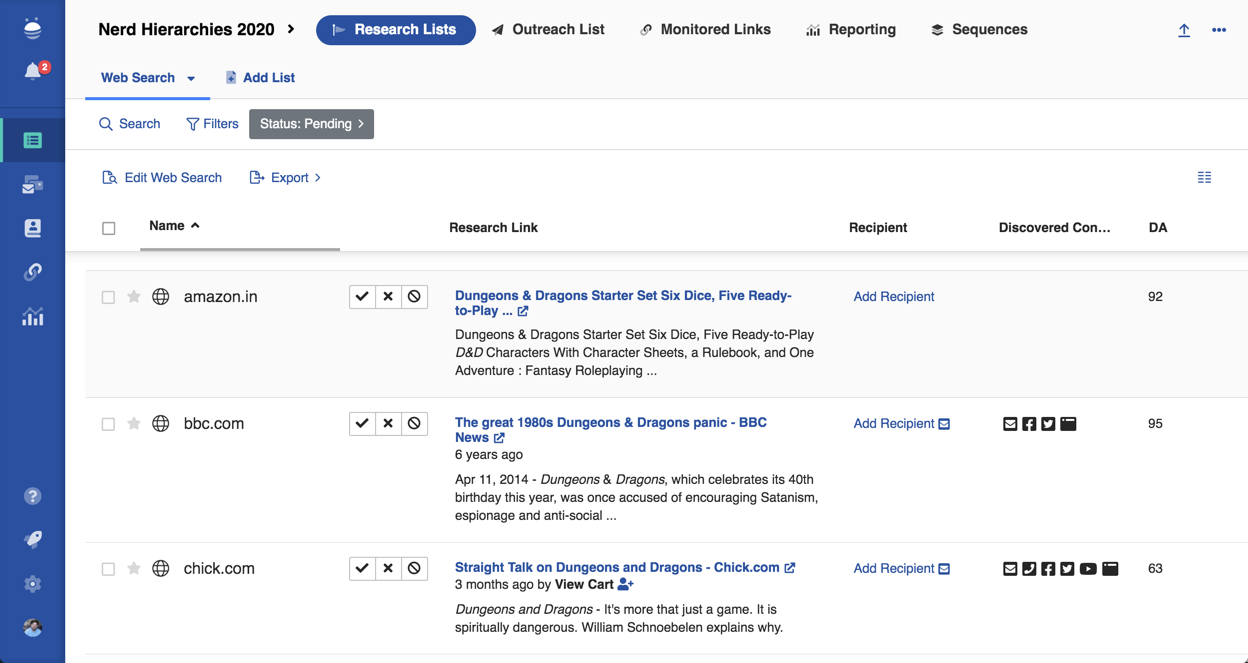Block chick.com with the ban icon
Viewport: 1248px width, 663px height.
[414, 569]
